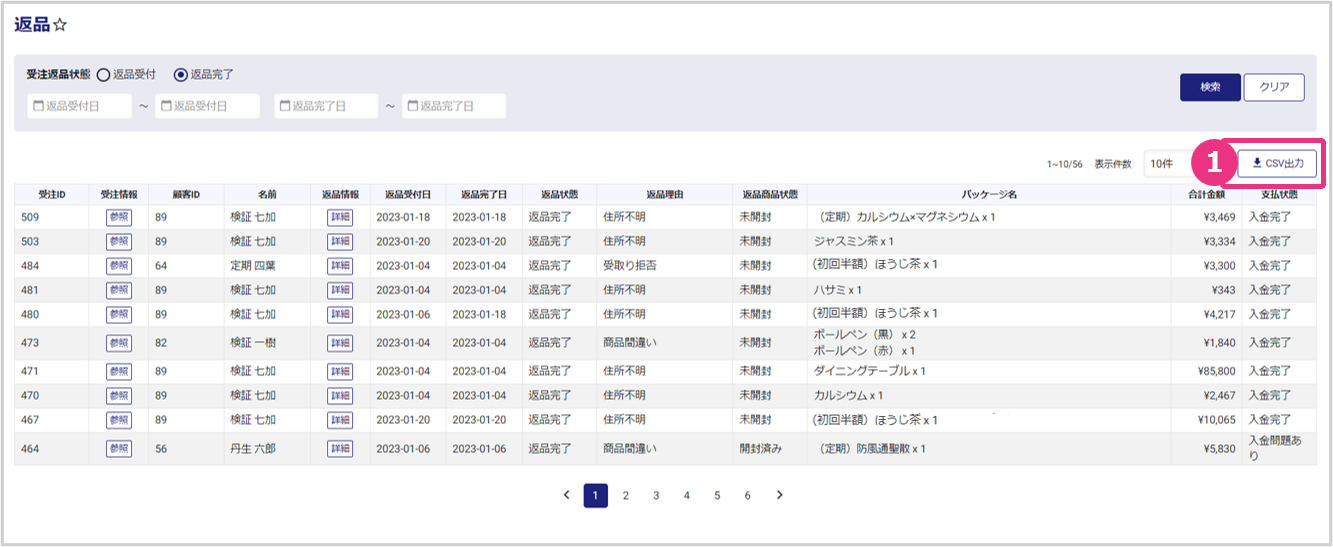Click the calendar icon in first 返品完了日 field
Screen dimensions: 1333x547
coord(285,106)
